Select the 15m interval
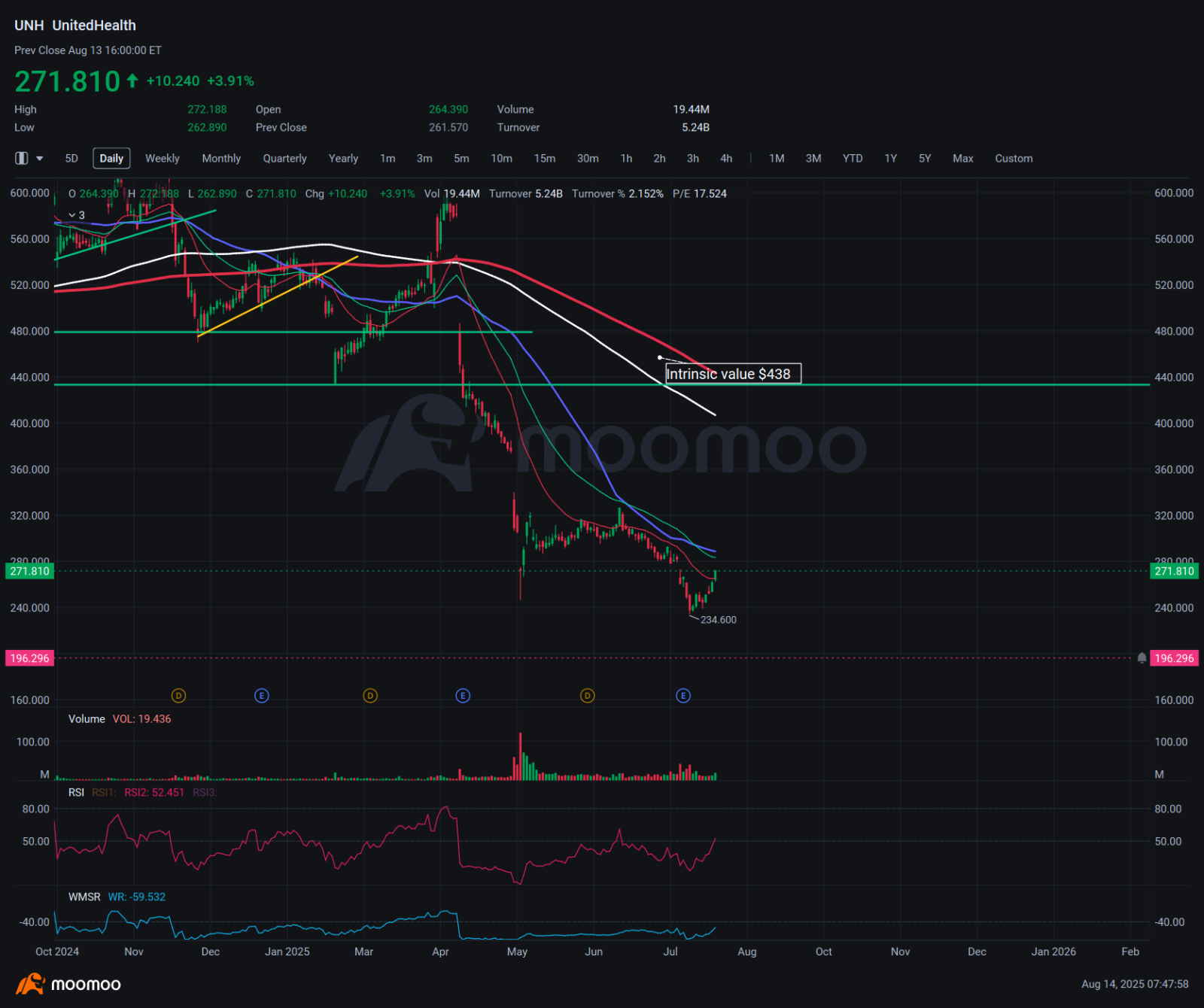 click(x=545, y=159)
